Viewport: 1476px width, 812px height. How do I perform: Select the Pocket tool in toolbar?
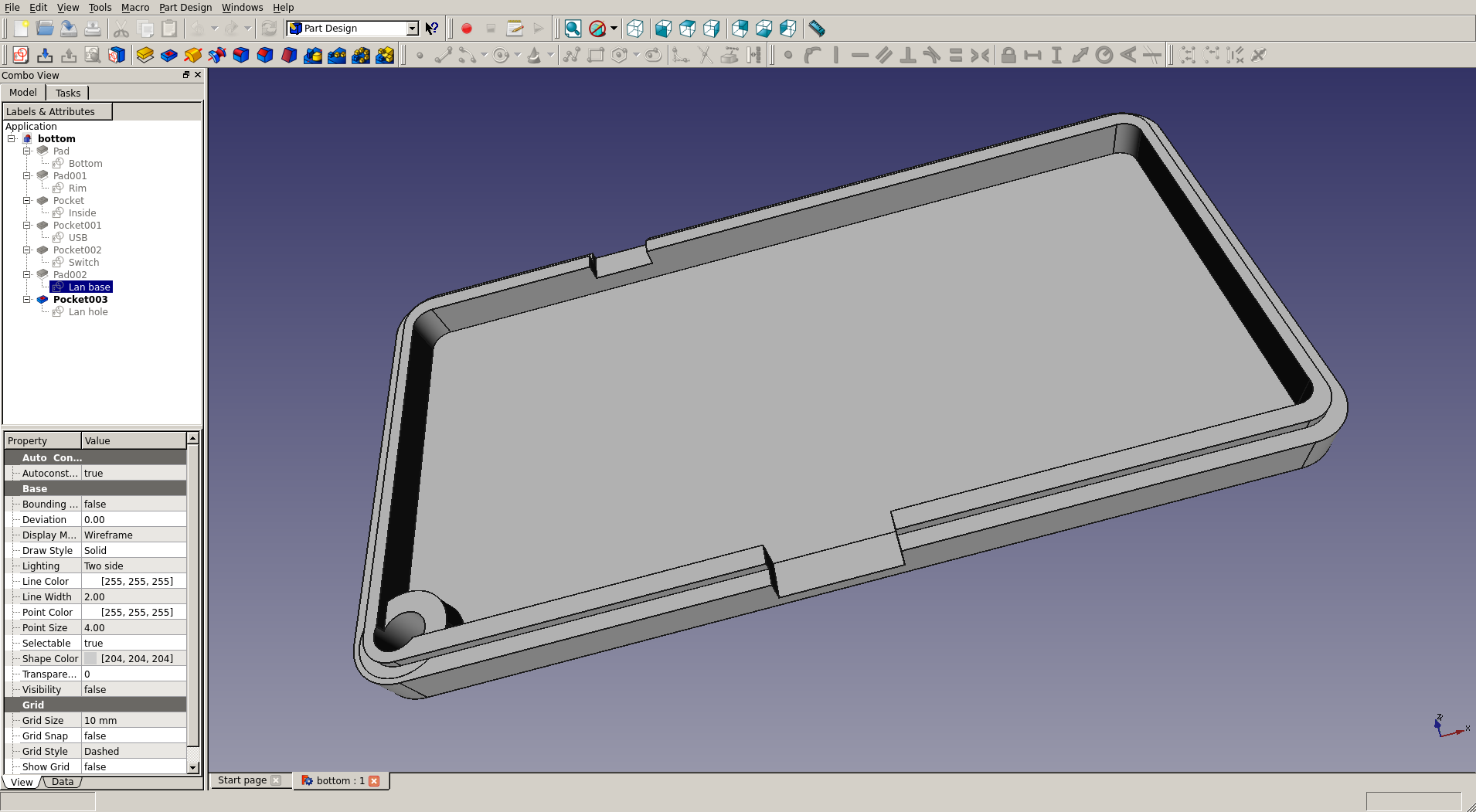coord(168,55)
